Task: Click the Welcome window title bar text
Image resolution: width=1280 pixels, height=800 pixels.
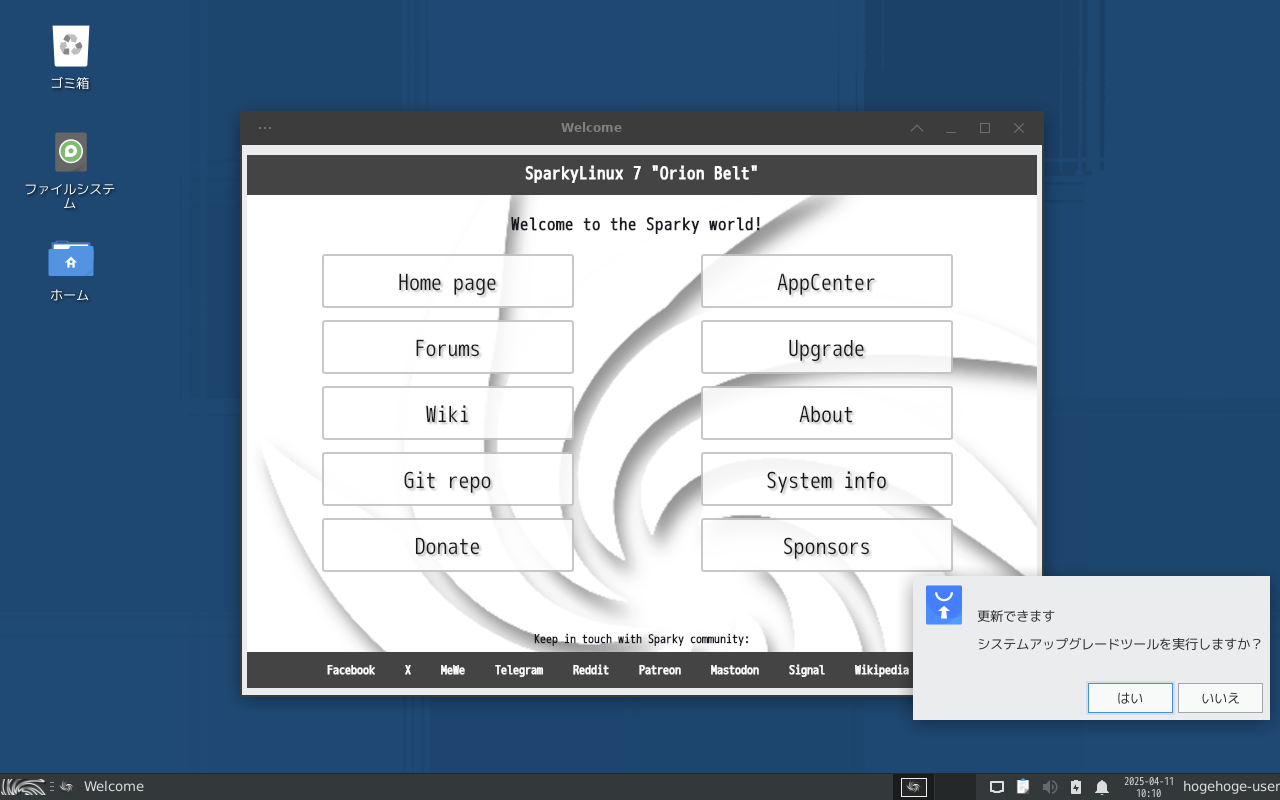Action: pos(591,128)
